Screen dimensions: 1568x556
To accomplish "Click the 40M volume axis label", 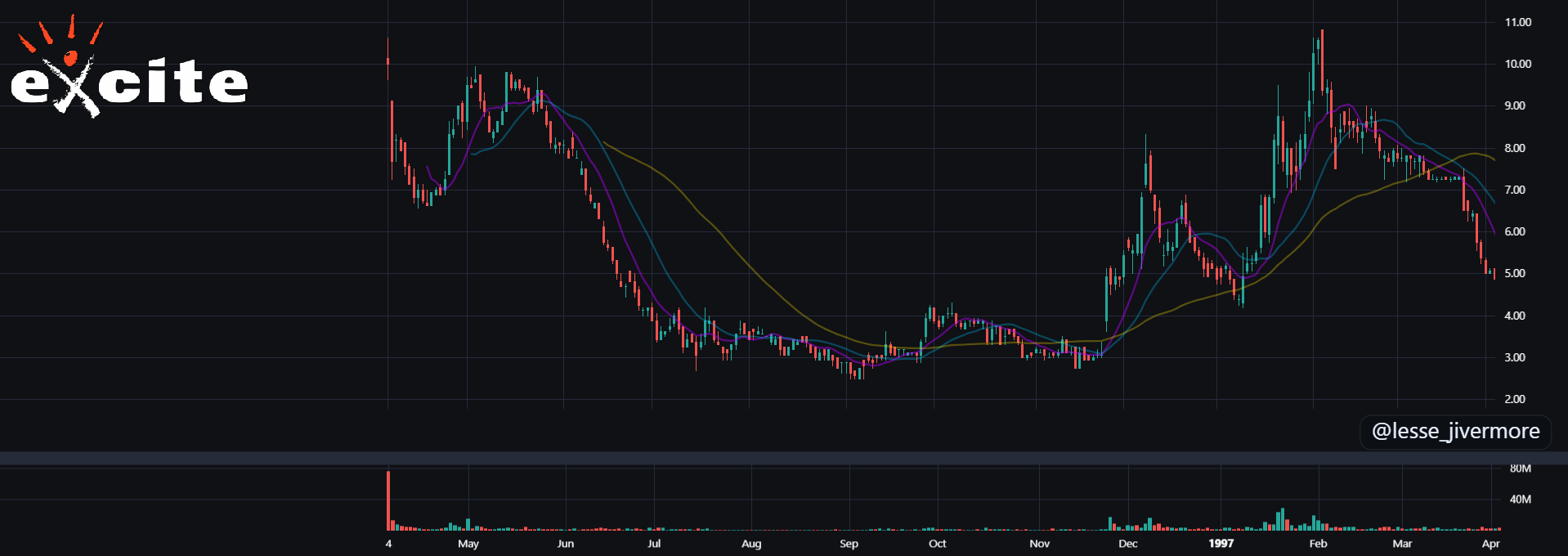I will click(x=1521, y=499).
